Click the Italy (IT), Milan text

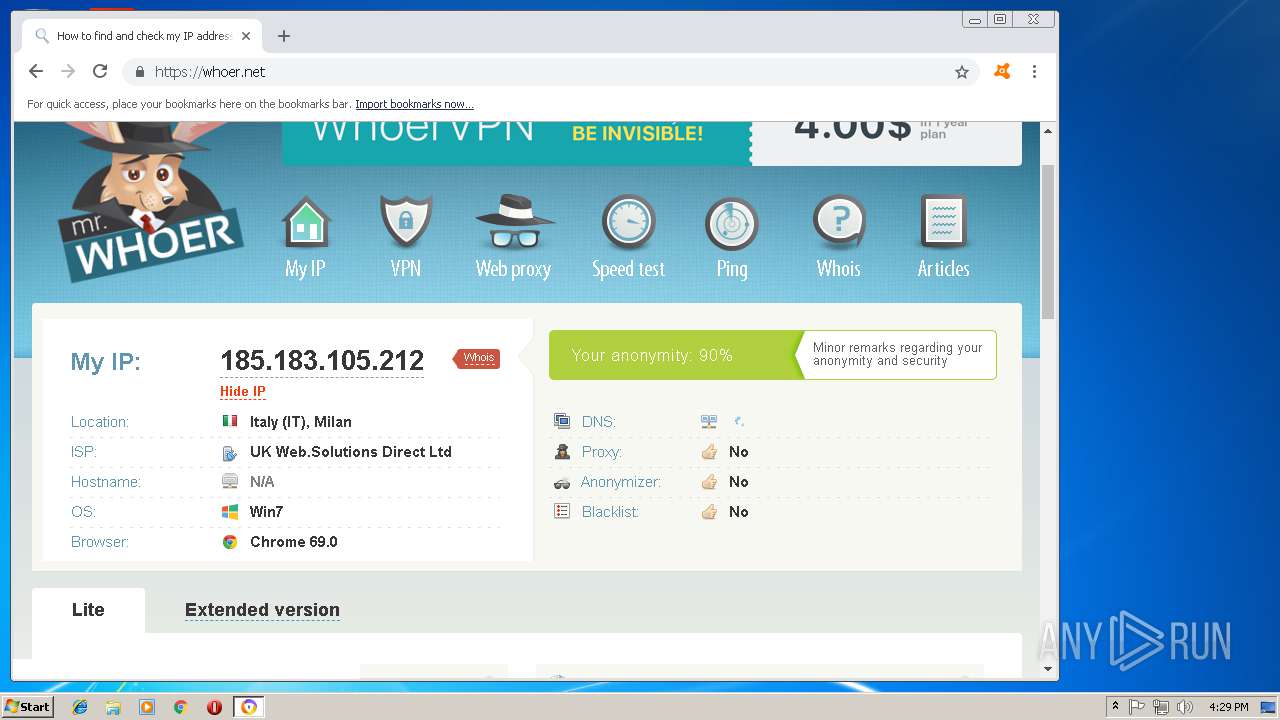coord(301,422)
